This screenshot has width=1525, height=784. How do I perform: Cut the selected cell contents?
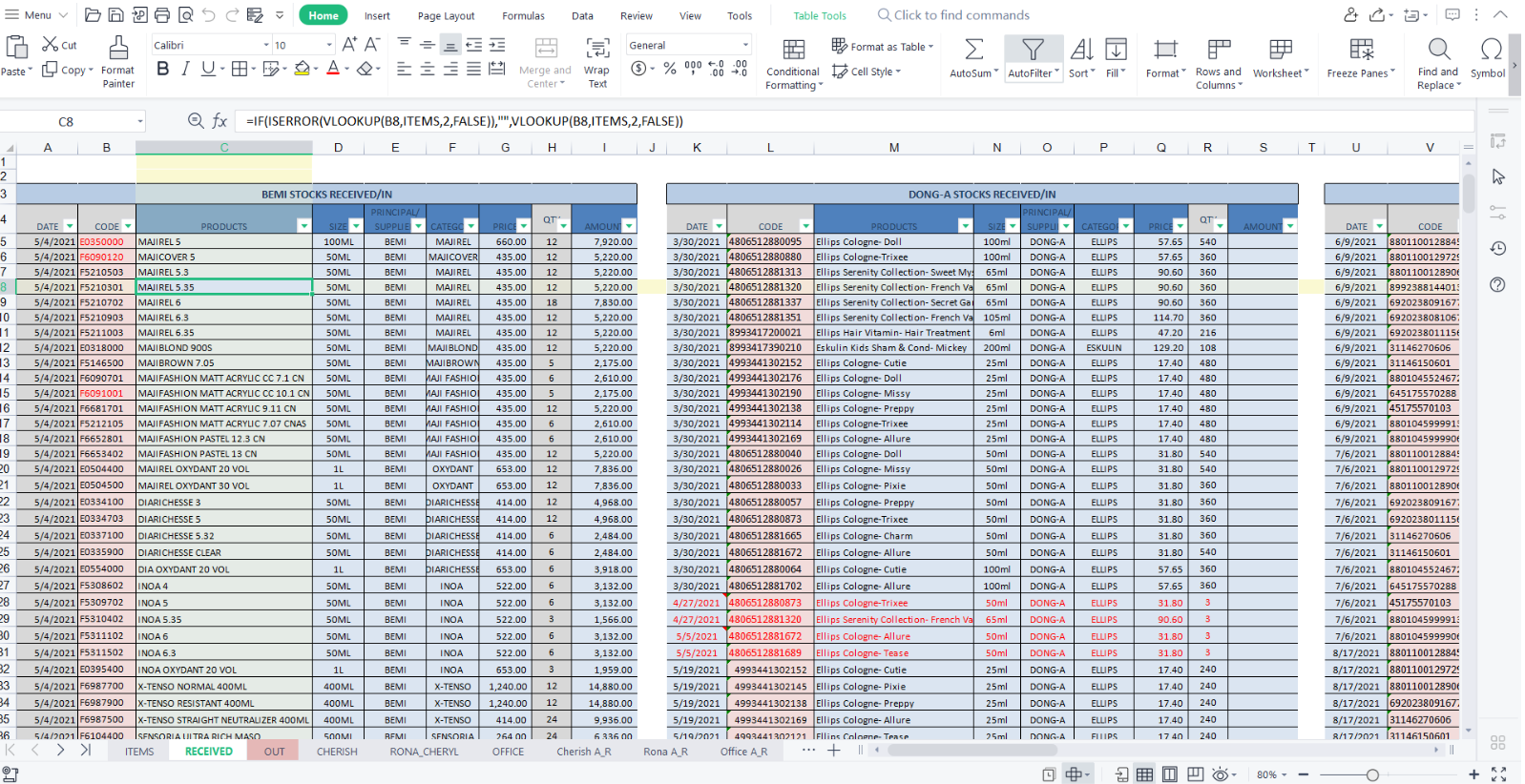(x=59, y=45)
